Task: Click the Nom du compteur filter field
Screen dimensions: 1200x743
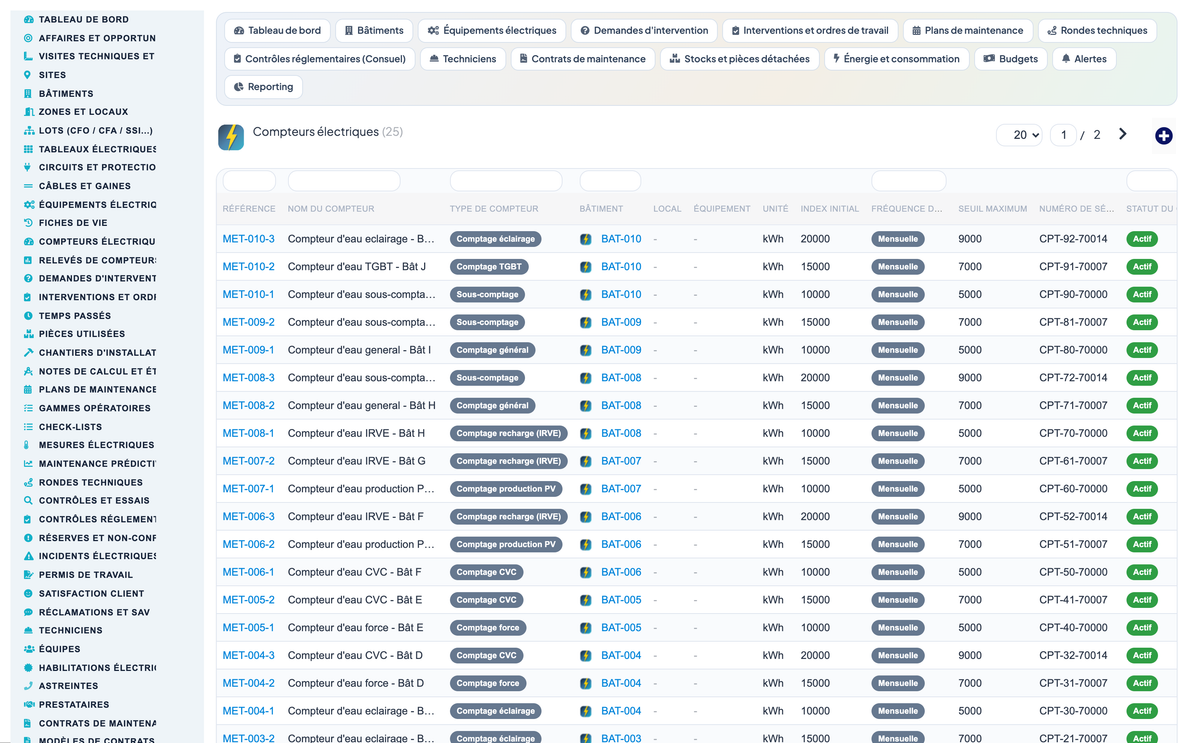Action: click(344, 181)
